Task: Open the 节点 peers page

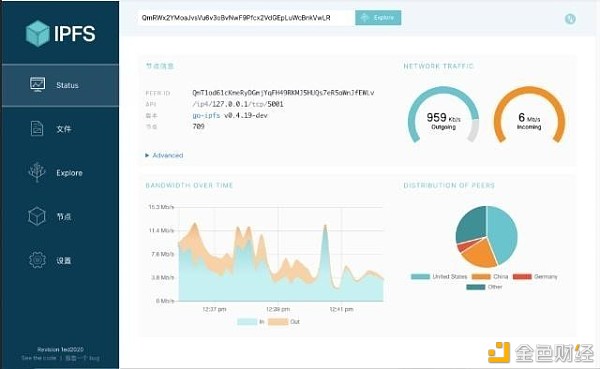Action: [60, 217]
